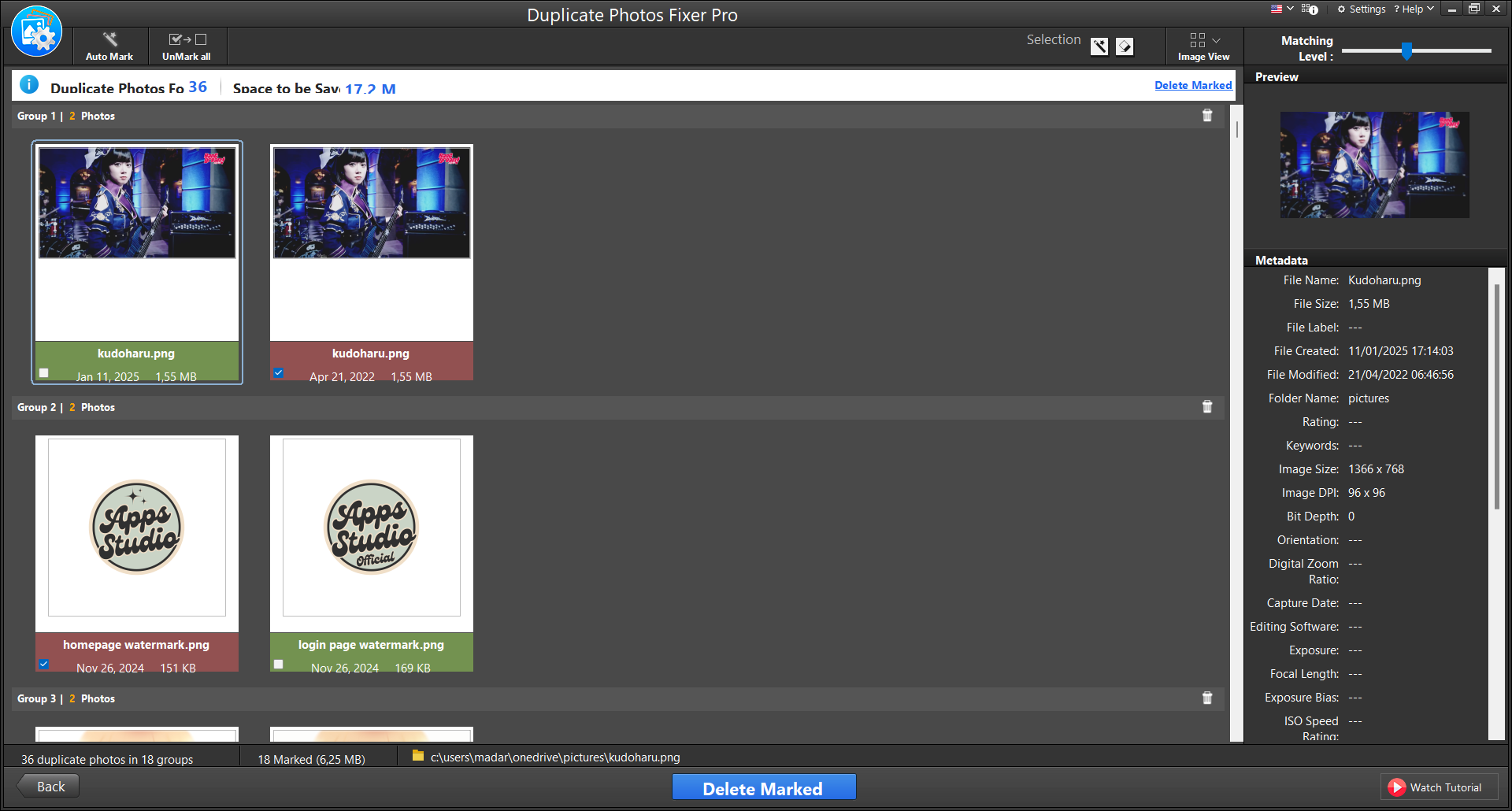This screenshot has width=1512, height=811.
Task: Click the Group 1 header label
Action: click(x=66, y=116)
